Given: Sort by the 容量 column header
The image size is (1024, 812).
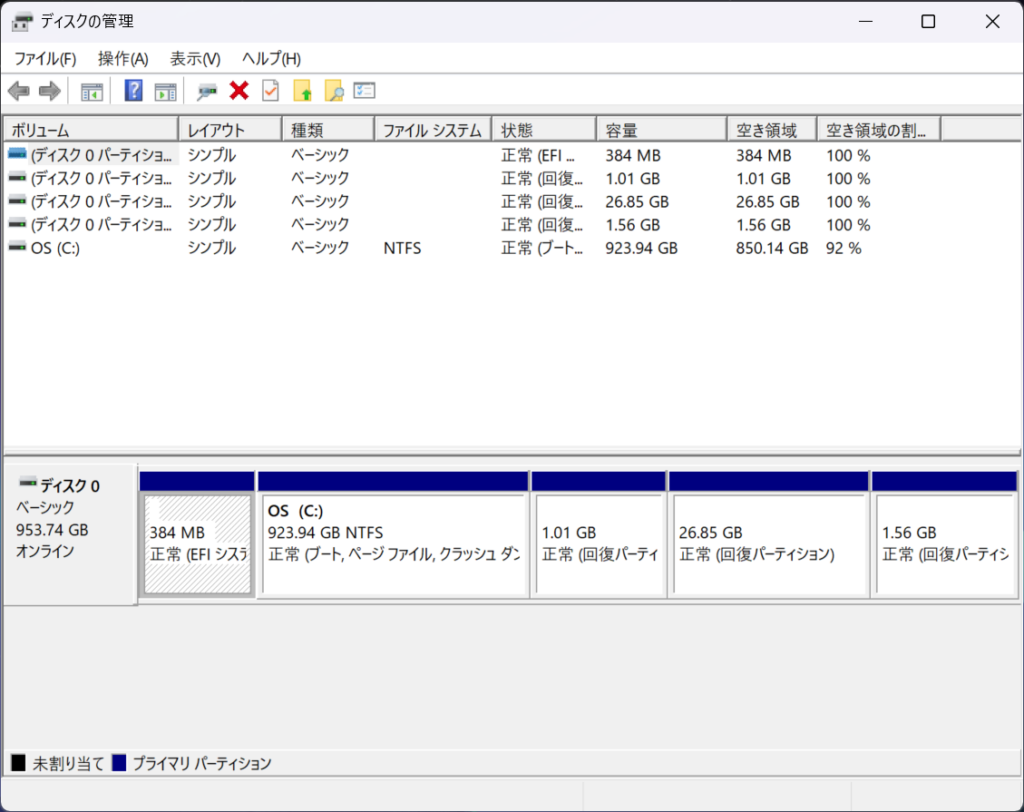Looking at the screenshot, I should pos(660,130).
